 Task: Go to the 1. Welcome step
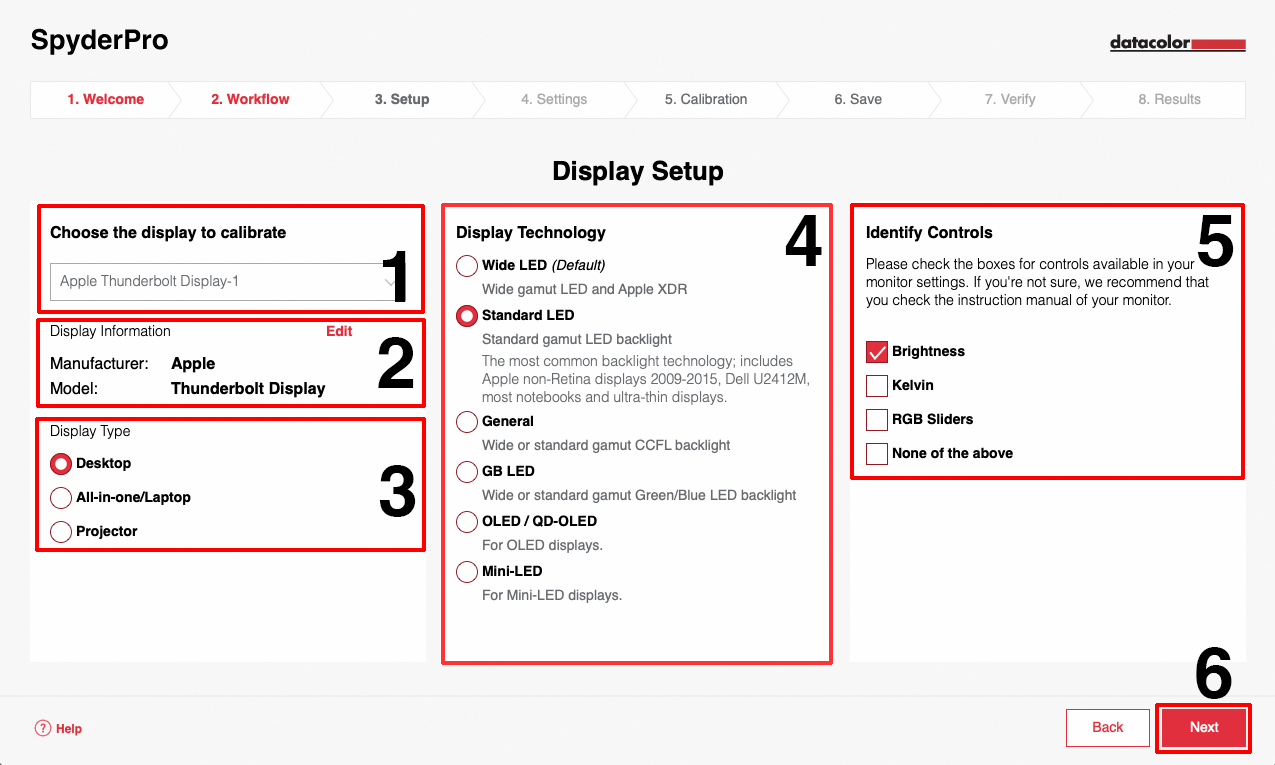(105, 99)
